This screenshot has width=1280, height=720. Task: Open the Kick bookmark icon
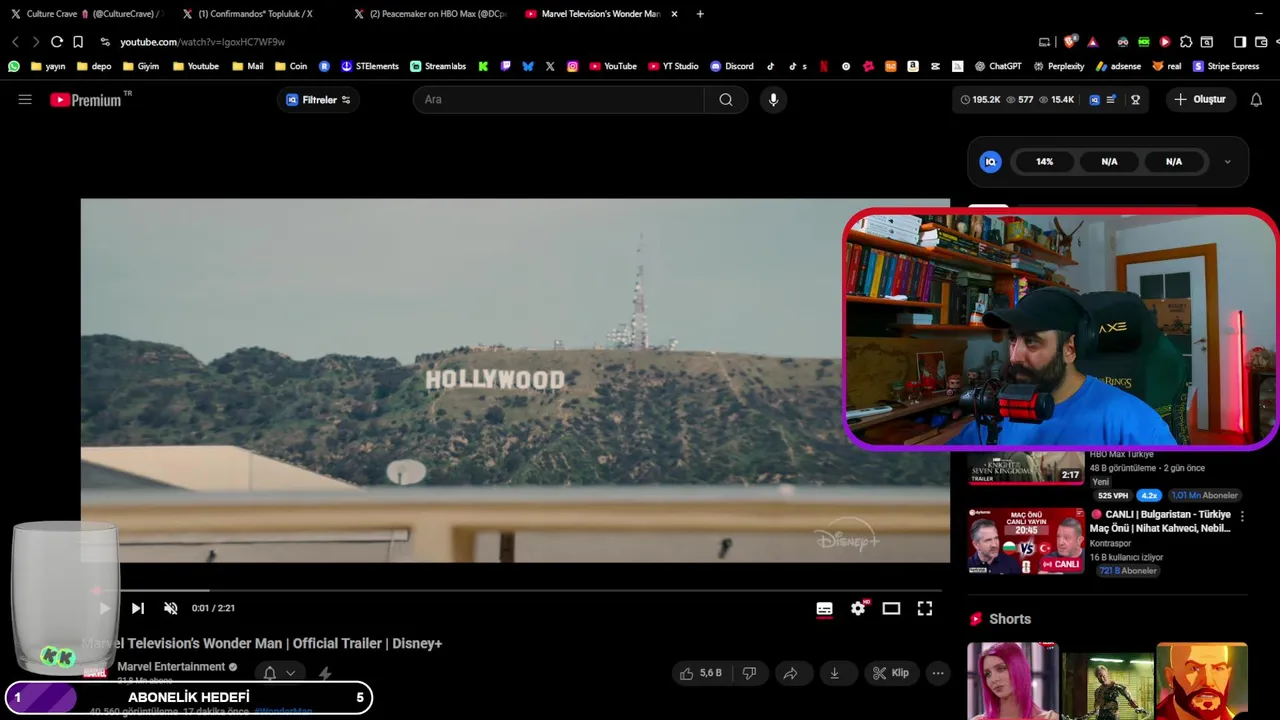click(x=483, y=66)
